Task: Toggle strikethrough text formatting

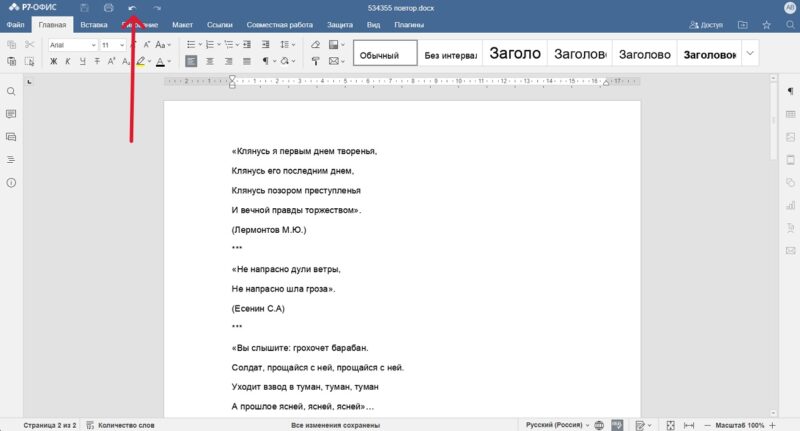Action: click(x=98, y=61)
